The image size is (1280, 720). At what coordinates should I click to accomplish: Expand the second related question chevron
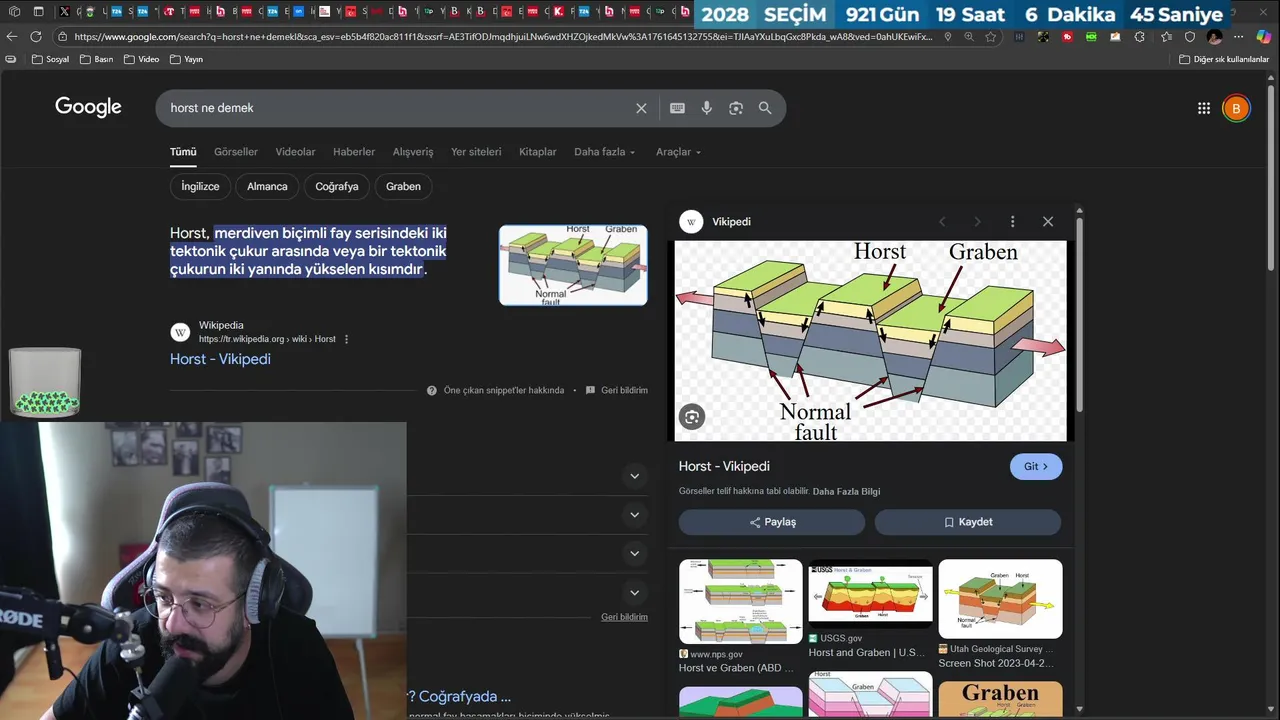click(x=634, y=515)
